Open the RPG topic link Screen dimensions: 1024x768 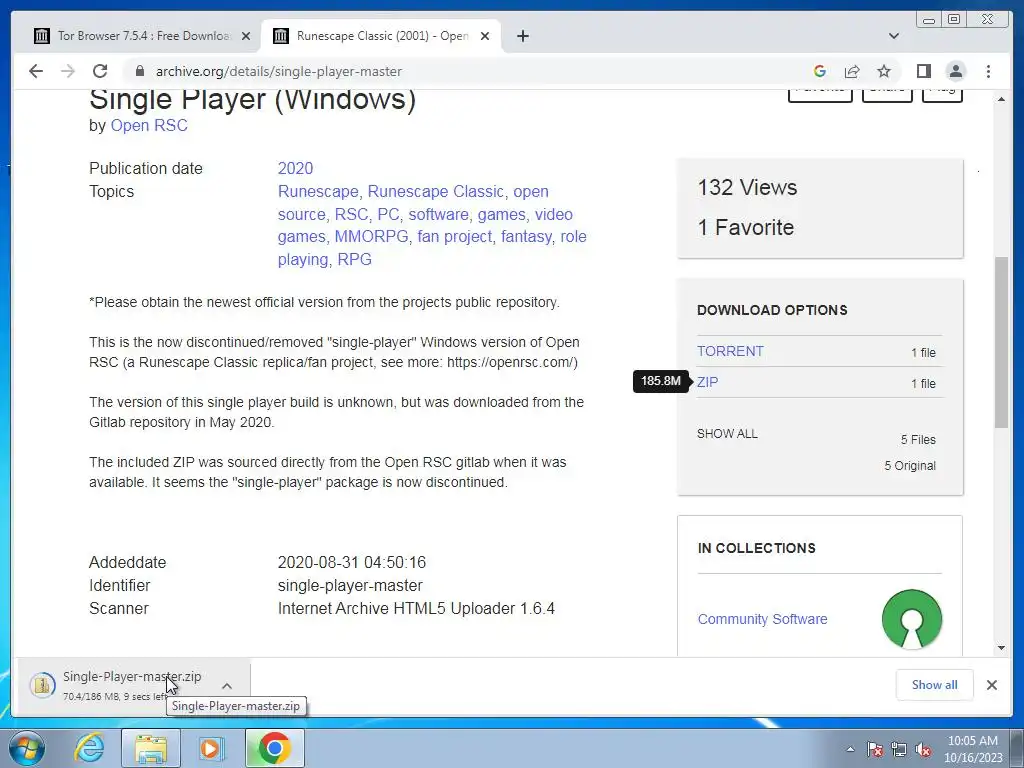(354, 259)
